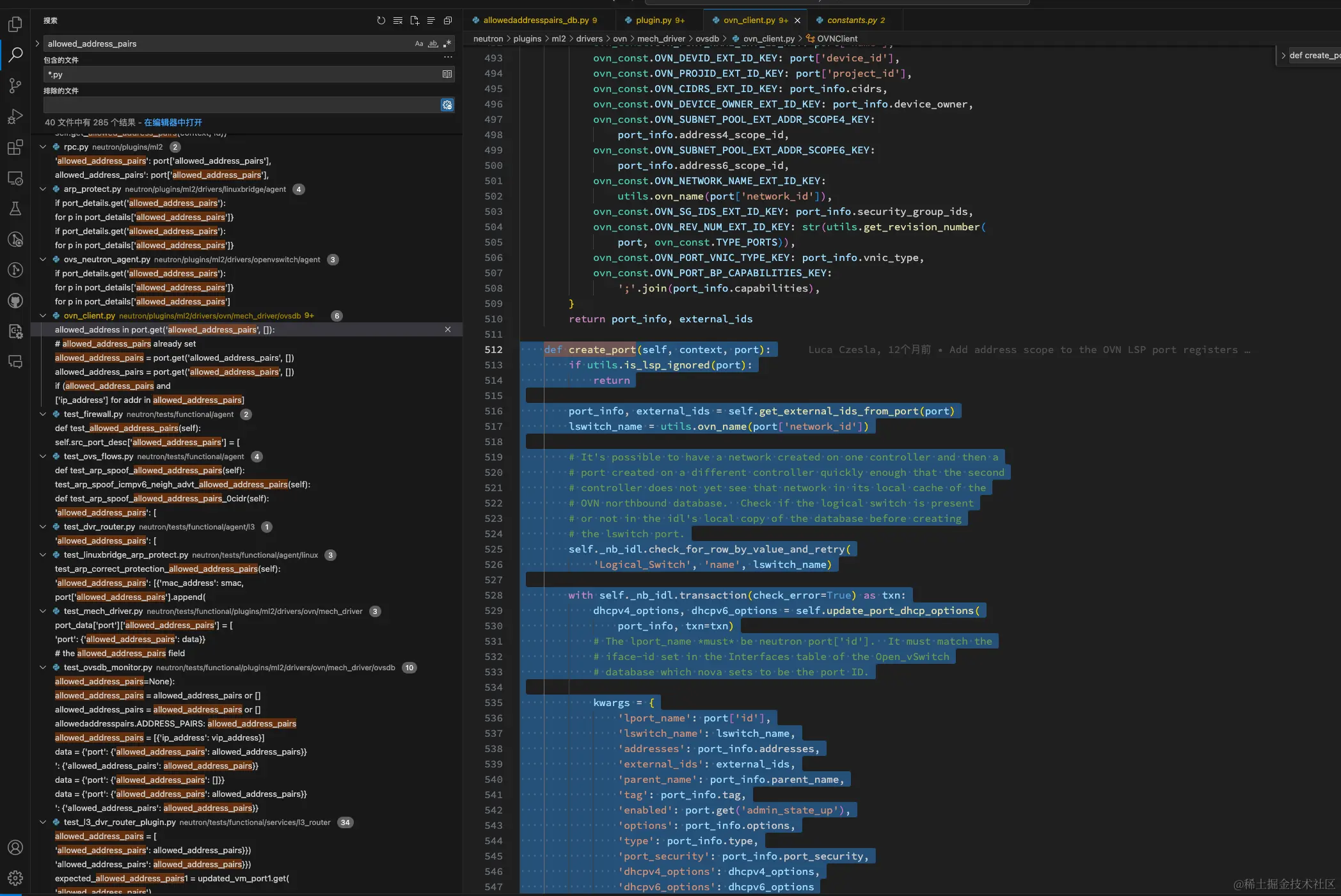Open the Extensions view

(x=15, y=147)
